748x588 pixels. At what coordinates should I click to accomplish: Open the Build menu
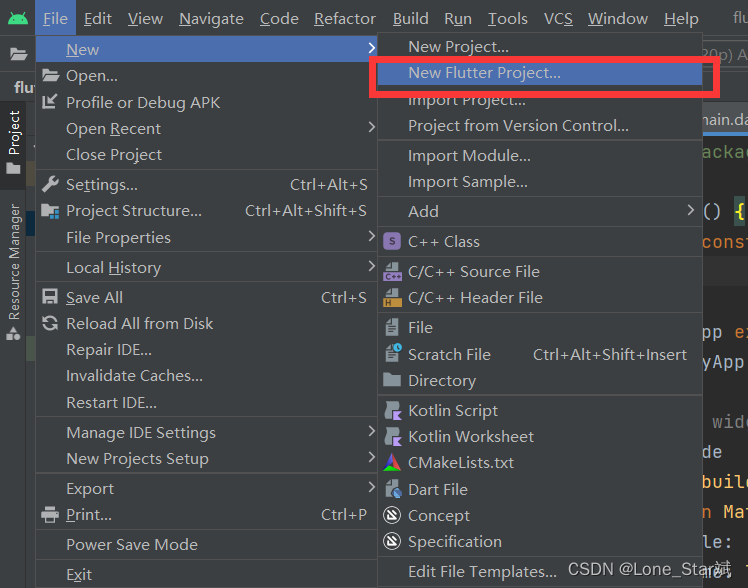tap(411, 19)
